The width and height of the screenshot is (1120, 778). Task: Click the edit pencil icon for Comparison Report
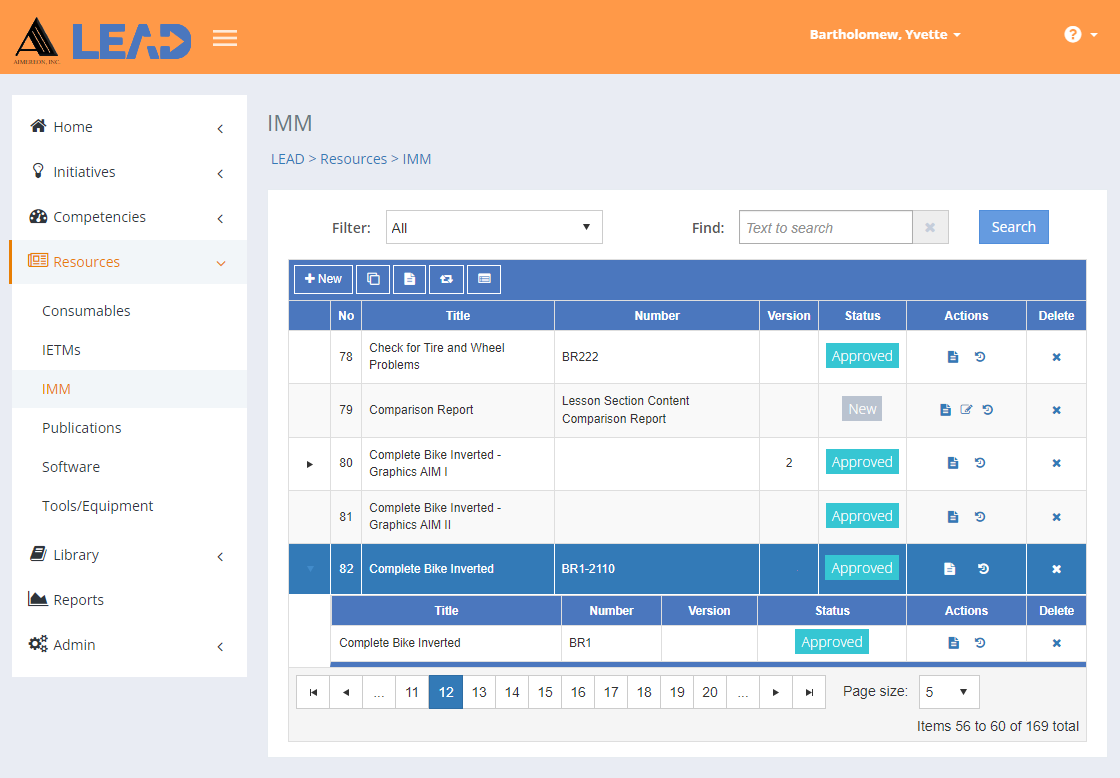(966, 409)
